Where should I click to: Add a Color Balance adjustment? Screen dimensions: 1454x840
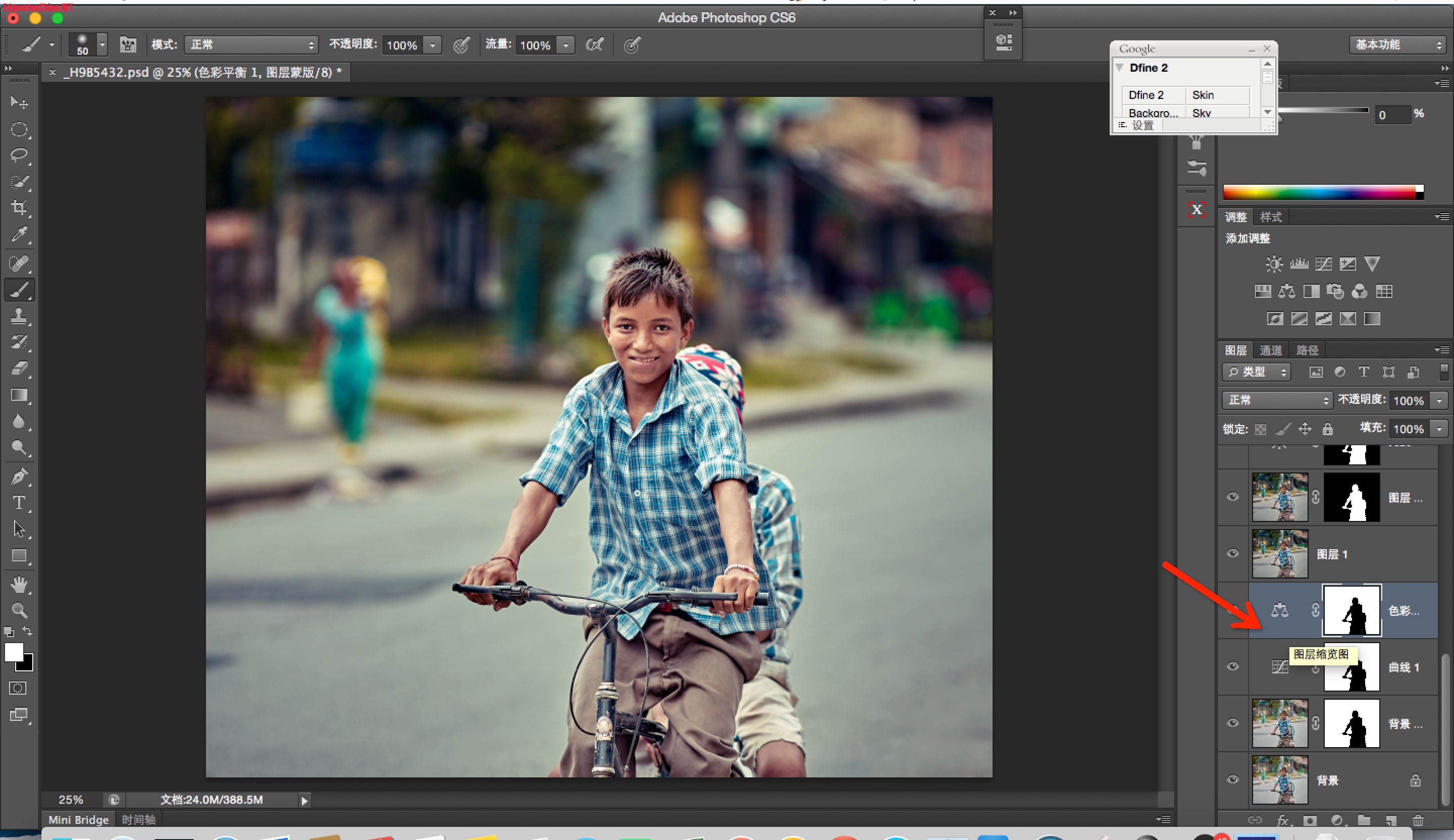(1287, 291)
